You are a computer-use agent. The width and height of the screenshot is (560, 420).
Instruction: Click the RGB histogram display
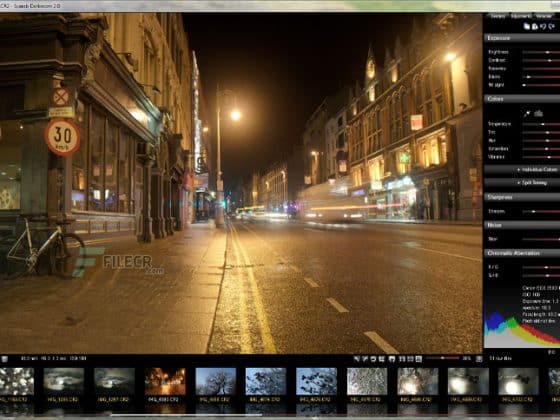[x=522, y=329]
